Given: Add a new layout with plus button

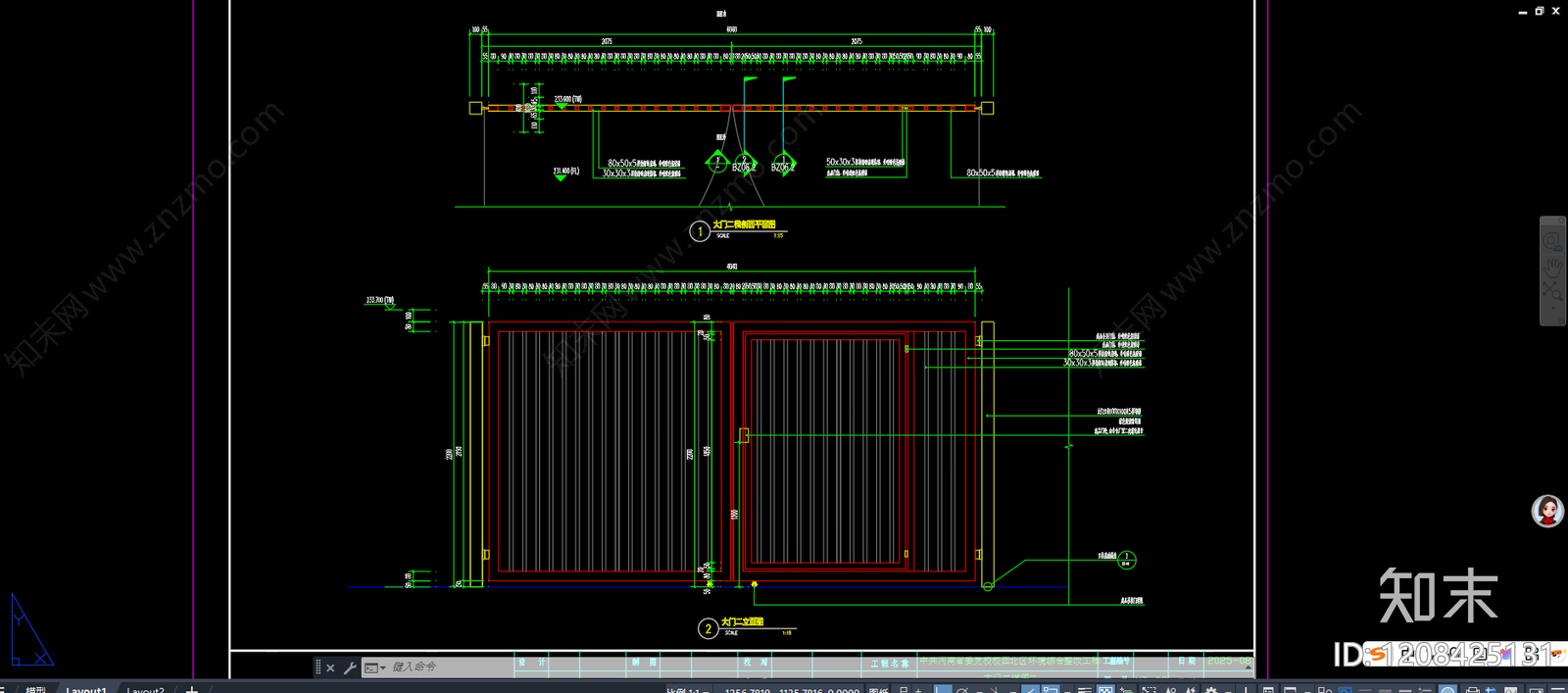Looking at the screenshot, I should pos(192,689).
